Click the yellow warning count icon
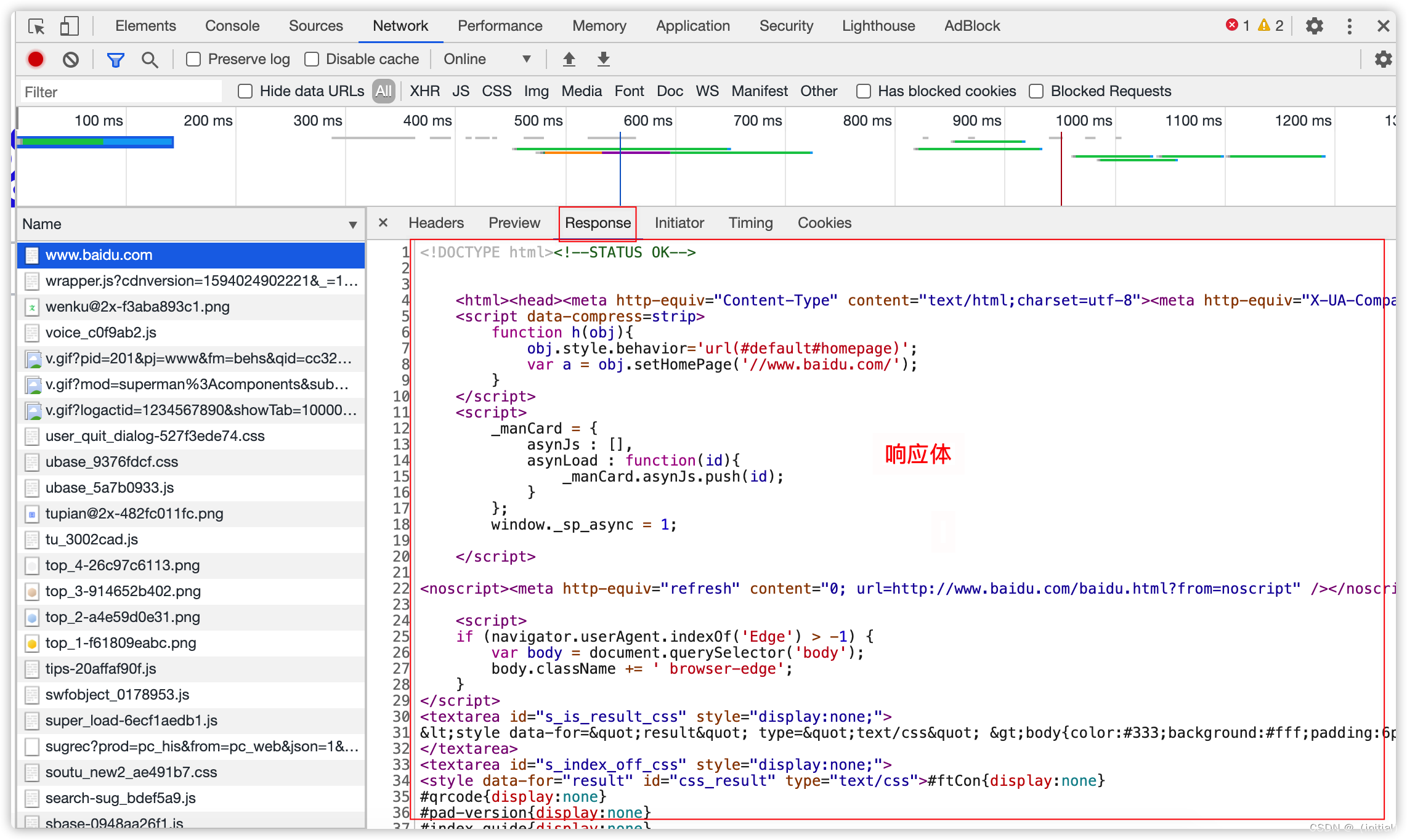The height and width of the screenshot is (840, 1407). click(1264, 25)
